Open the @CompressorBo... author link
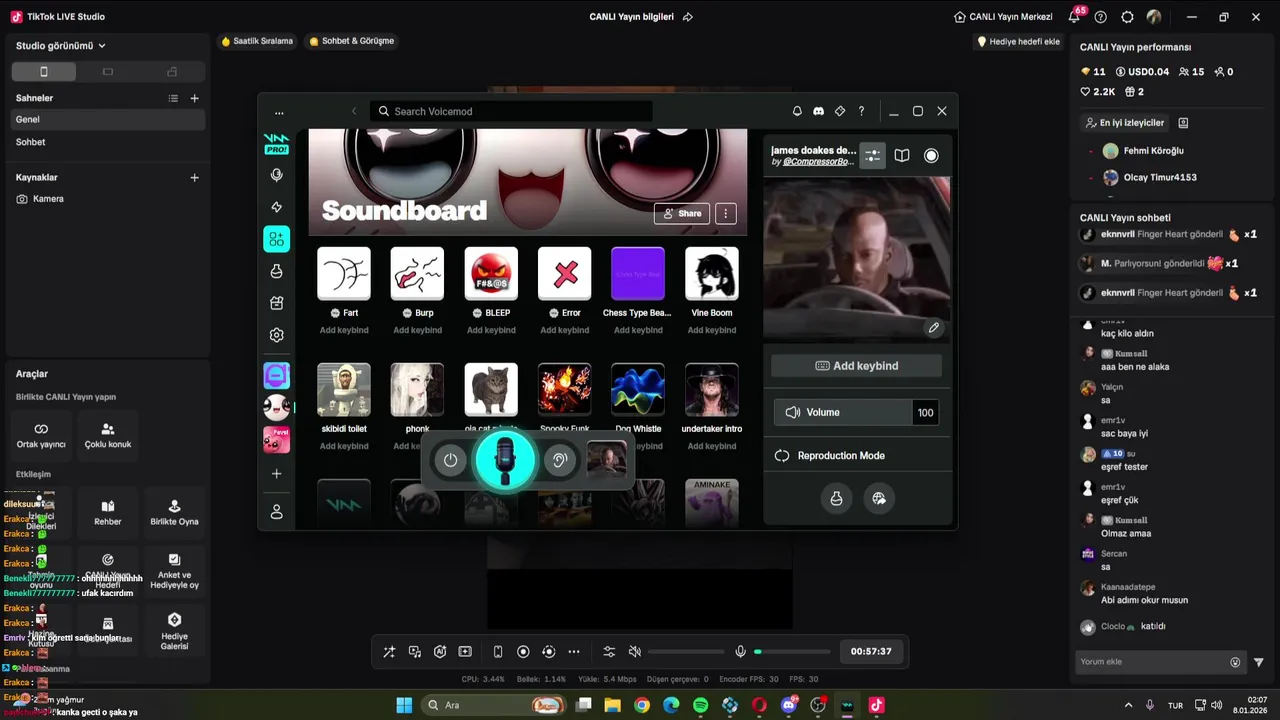The height and width of the screenshot is (720, 1280). pos(818,162)
